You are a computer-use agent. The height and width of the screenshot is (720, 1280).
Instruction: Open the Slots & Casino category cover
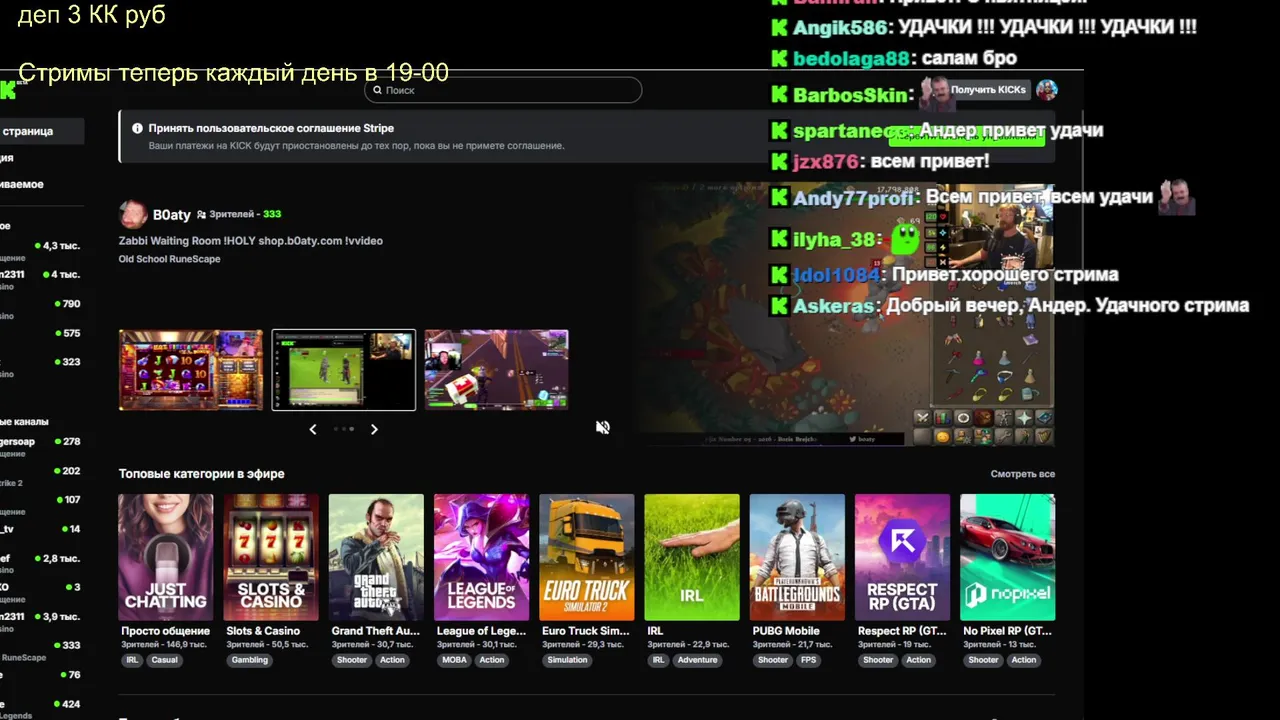click(x=271, y=557)
